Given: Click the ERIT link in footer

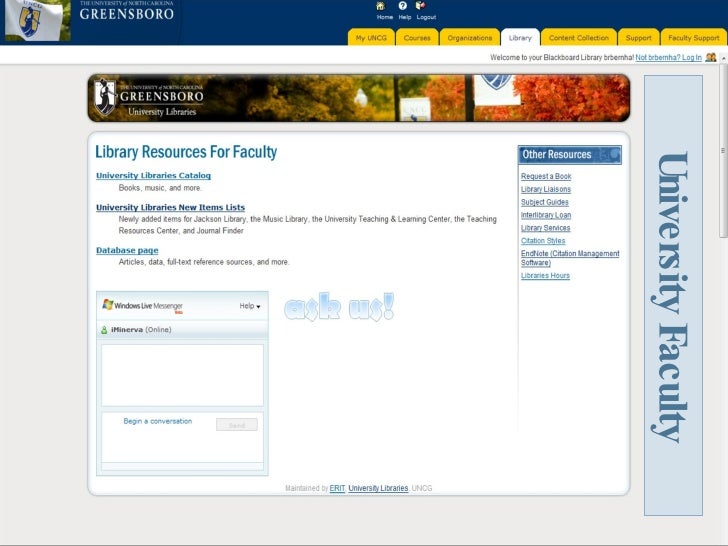Looking at the screenshot, I should tap(338, 488).
